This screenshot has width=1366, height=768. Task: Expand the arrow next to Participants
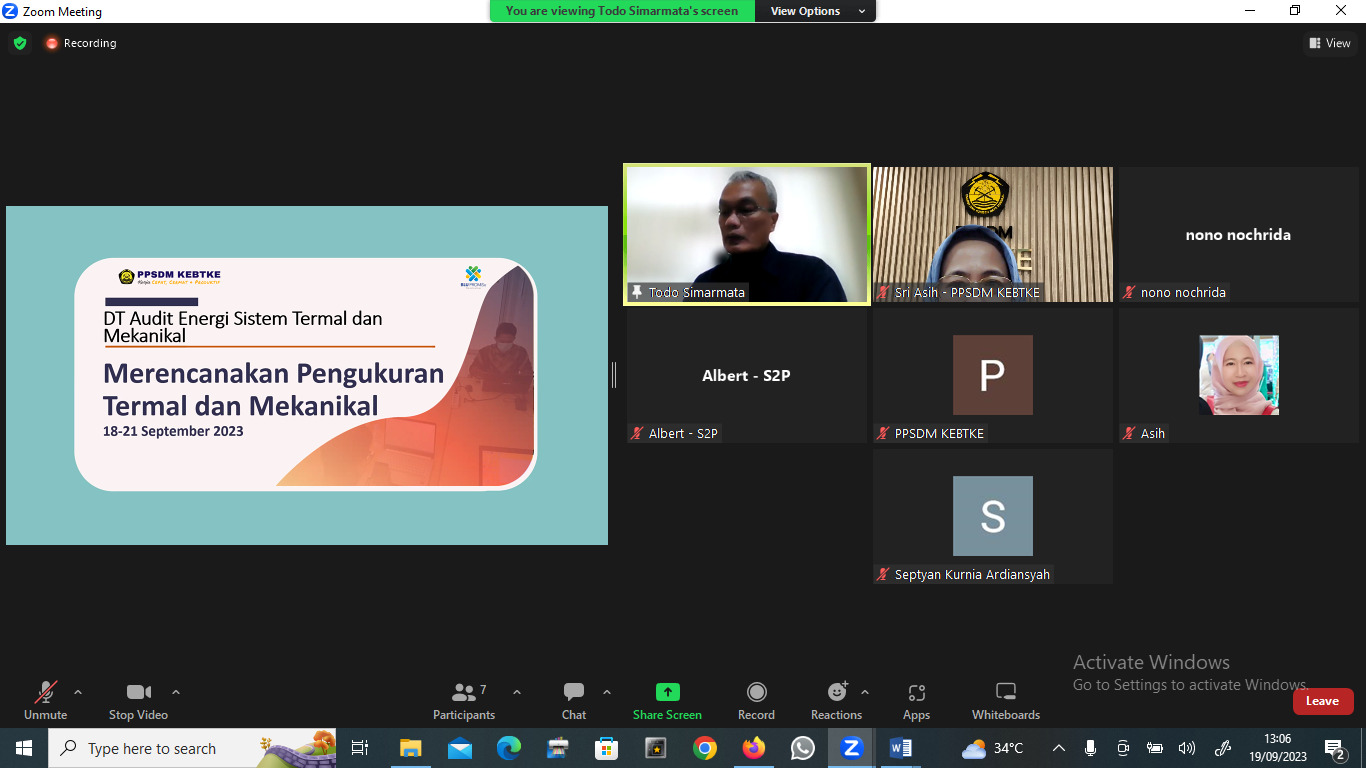(x=517, y=692)
